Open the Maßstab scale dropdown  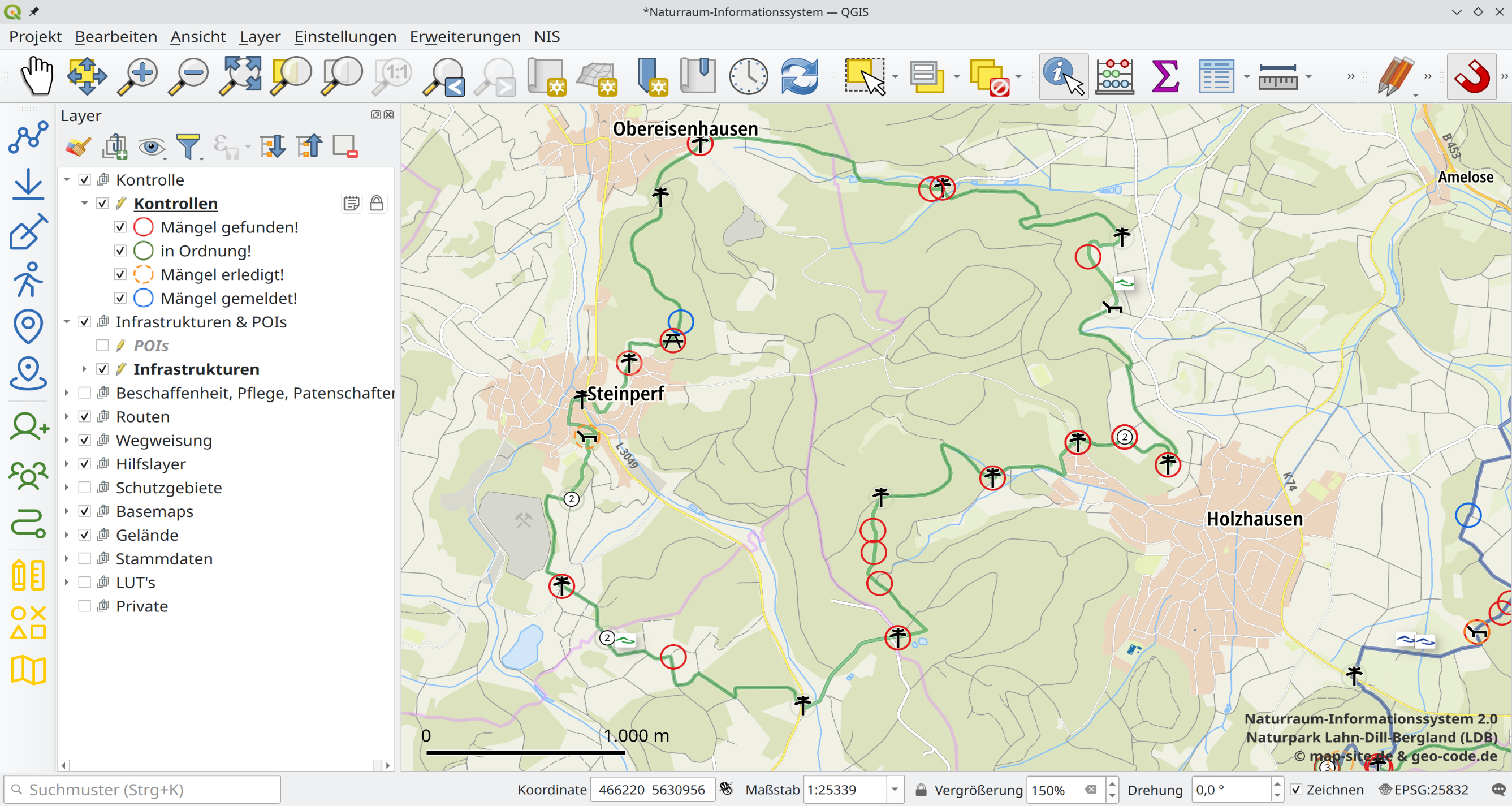895,790
